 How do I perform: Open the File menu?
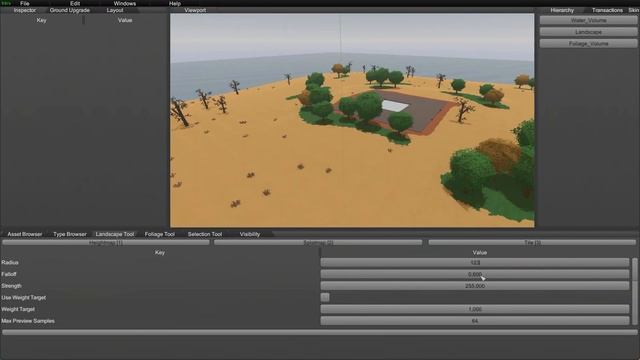(x=24, y=3)
